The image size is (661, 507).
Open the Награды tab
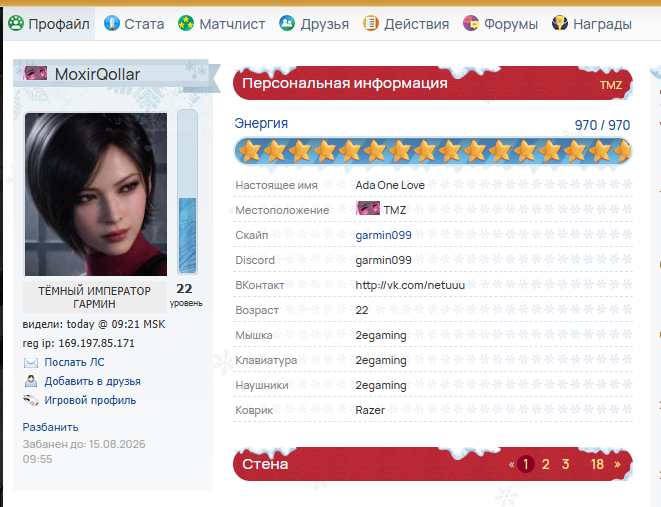point(592,24)
